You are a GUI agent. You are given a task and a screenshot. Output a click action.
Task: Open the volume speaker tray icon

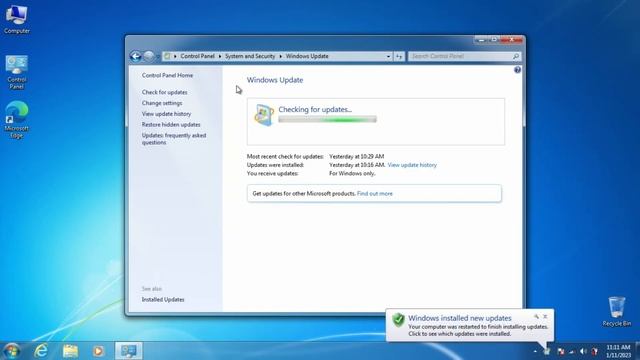pyautogui.click(x=583, y=351)
